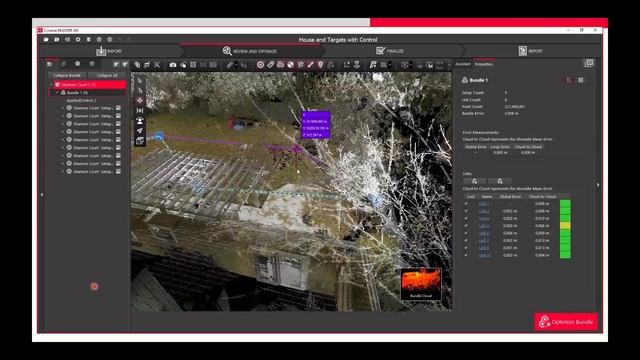640x360 pixels.
Task: Click the pop-out window icon above properties
Action: (589, 63)
